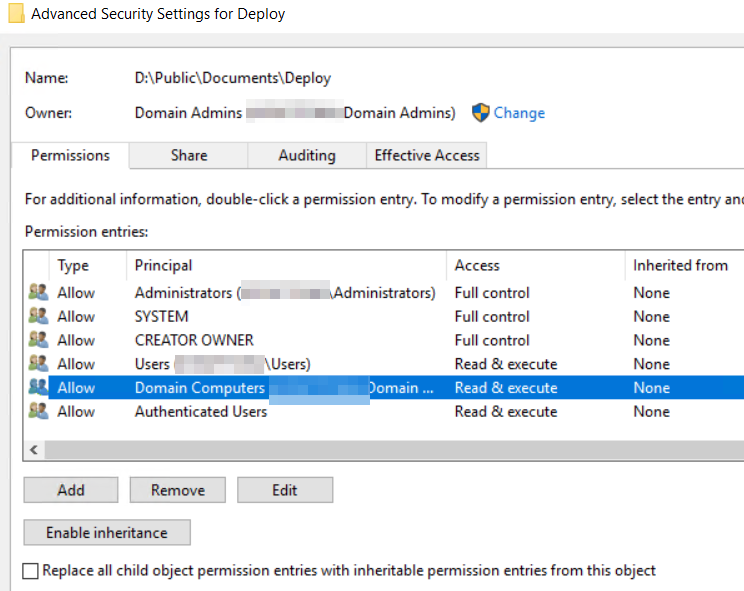Image resolution: width=744 pixels, height=591 pixels.
Task: Click the Domain Computers entry group icon
Action: coord(38,388)
